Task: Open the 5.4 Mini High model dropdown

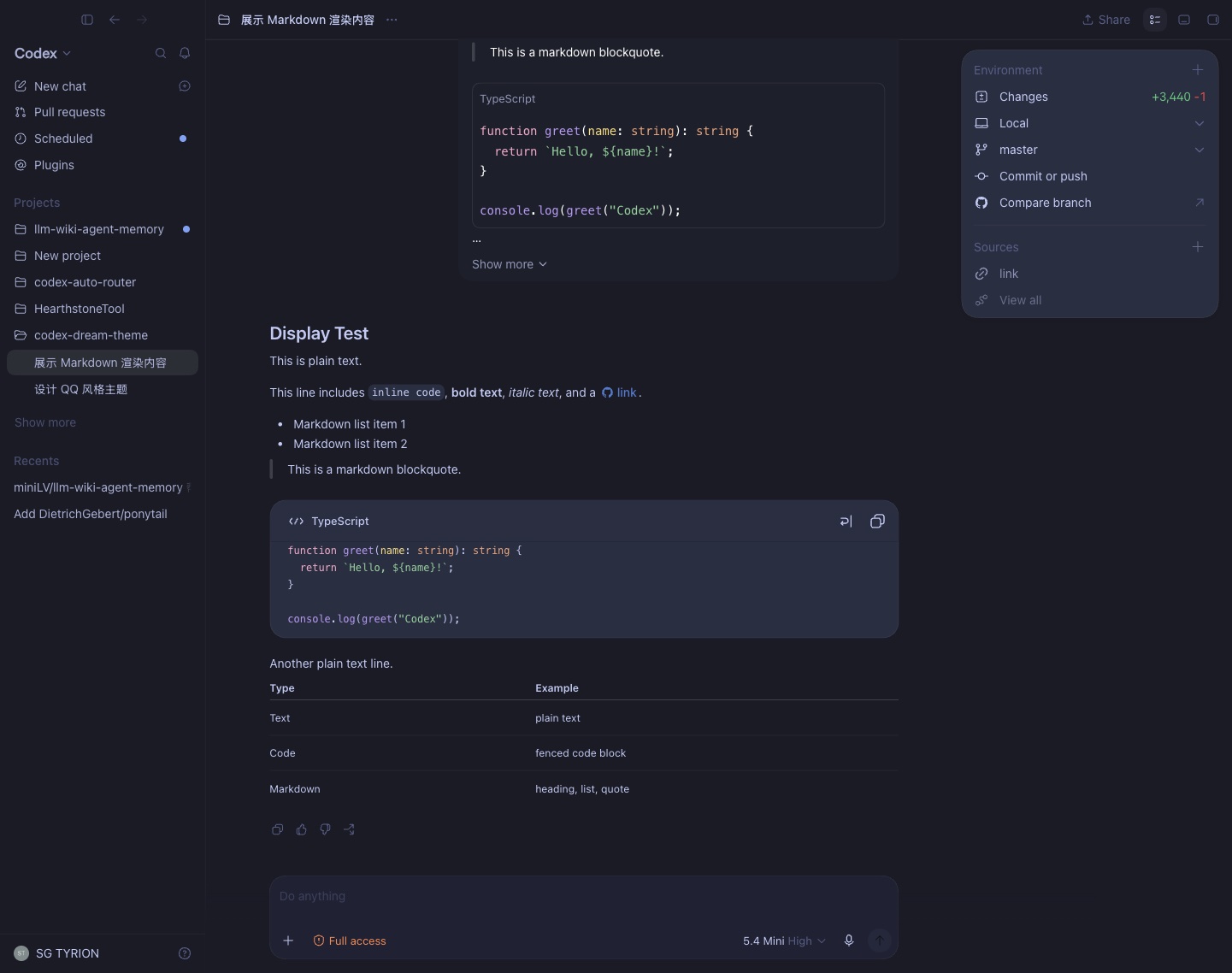Action: 784,941
